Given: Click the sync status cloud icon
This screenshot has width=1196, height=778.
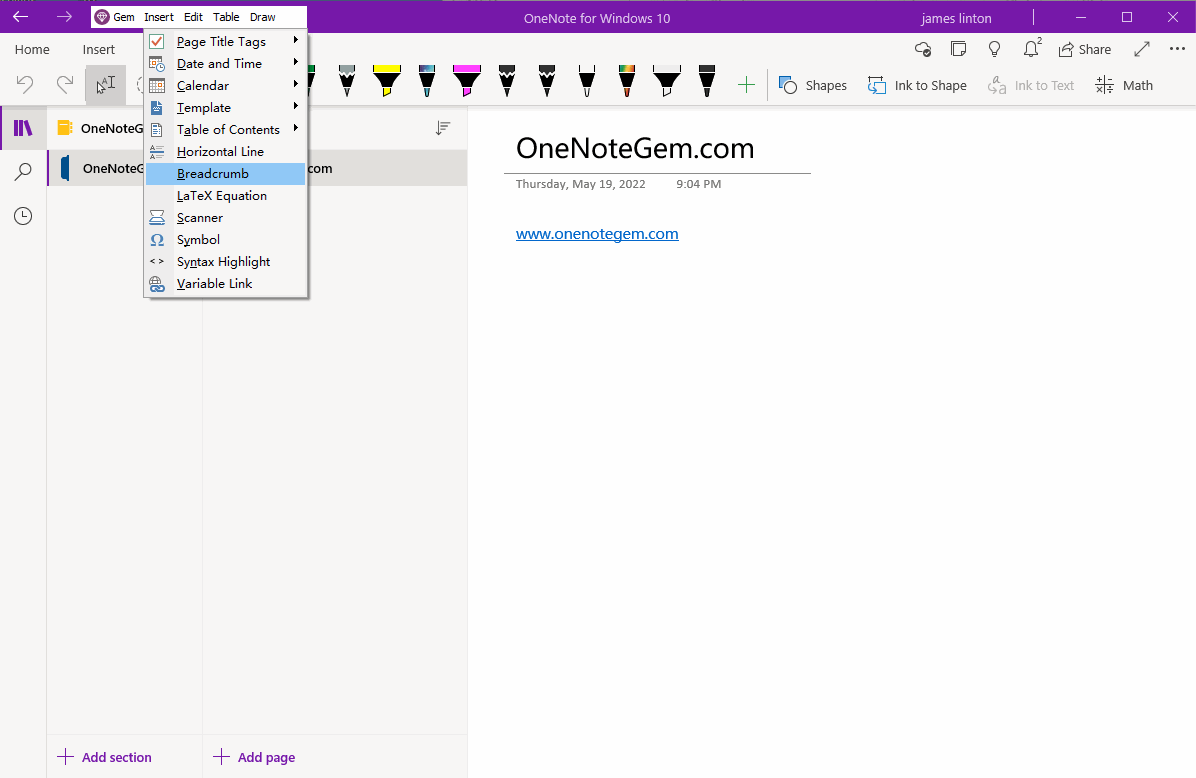Looking at the screenshot, I should 923,50.
